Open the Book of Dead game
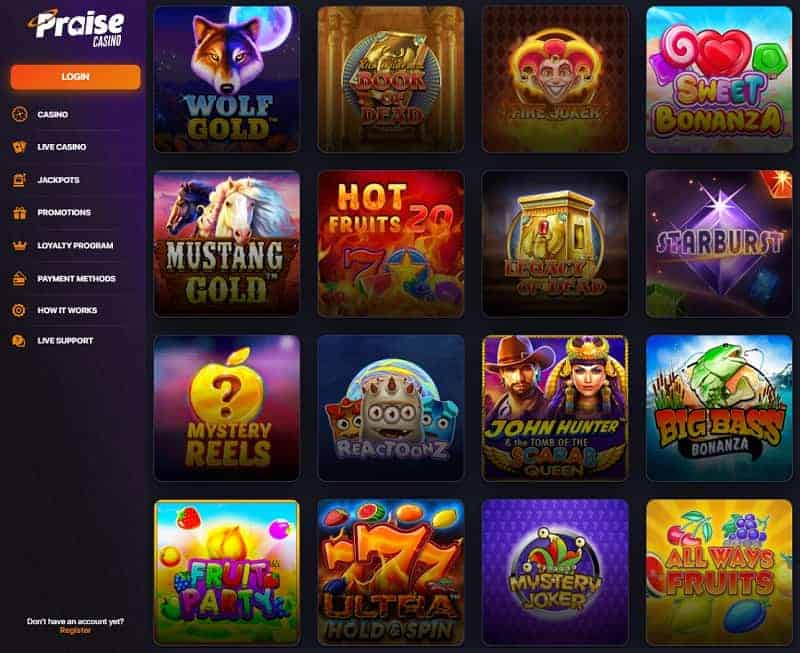800x653 pixels. point(391,79)
